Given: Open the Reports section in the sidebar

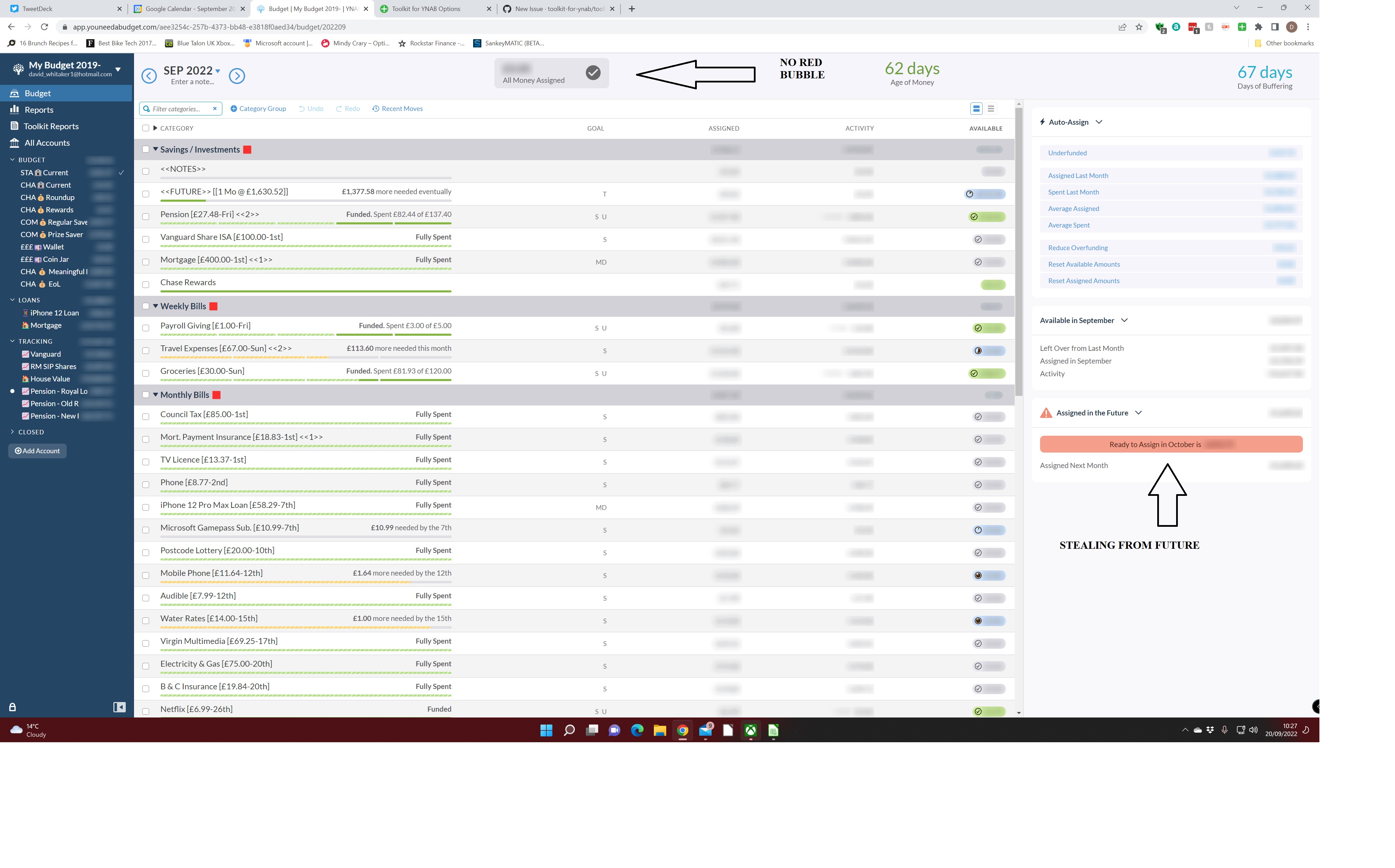Looking at the screenshot, I should coord(38,109).
